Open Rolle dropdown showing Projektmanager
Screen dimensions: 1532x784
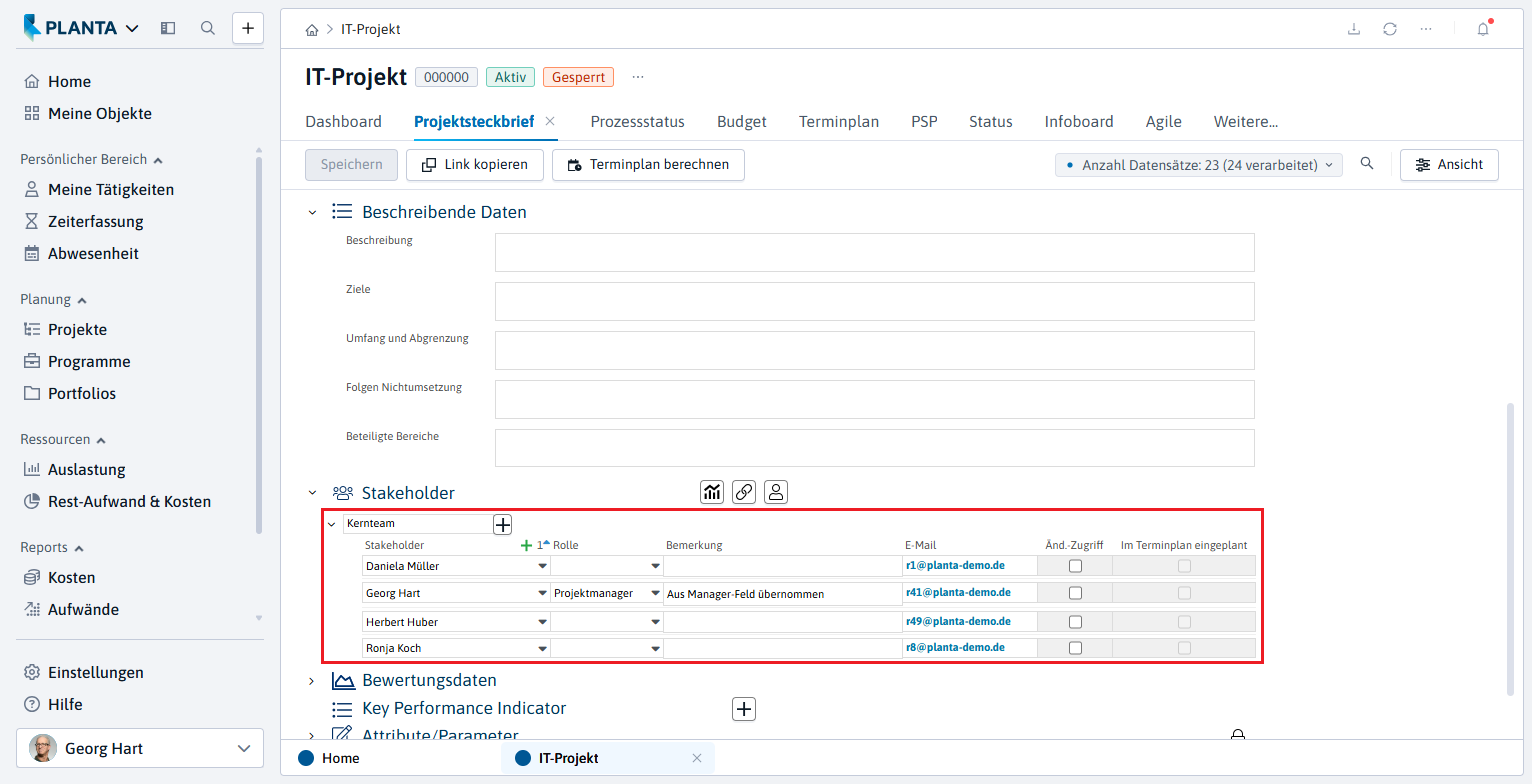tap(607, 593)
